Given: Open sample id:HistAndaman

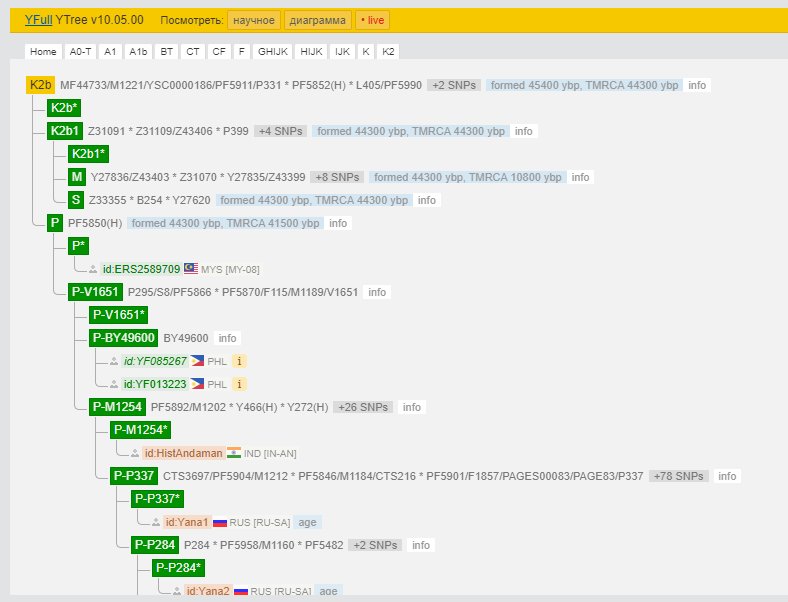Looking at the screenshot, I should pyautogui.click(x=183, y=453).
